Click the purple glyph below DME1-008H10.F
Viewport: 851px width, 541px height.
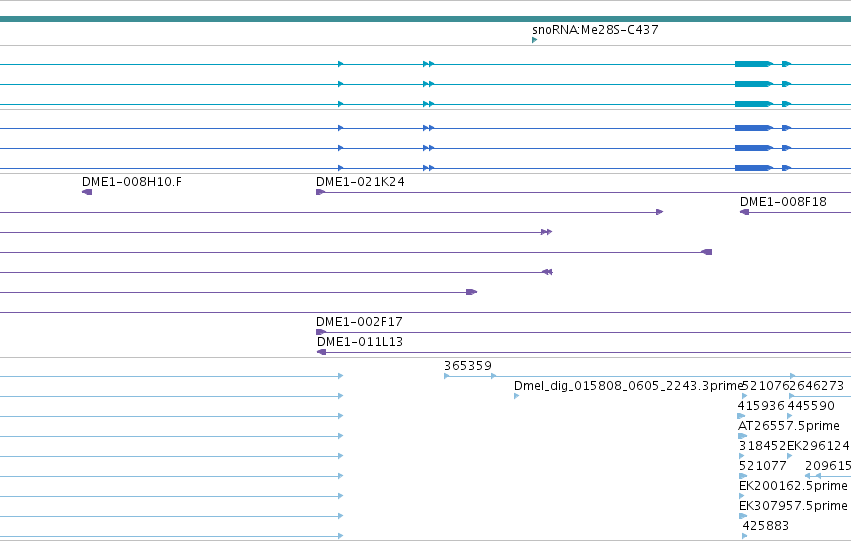(x=87, y=192)
